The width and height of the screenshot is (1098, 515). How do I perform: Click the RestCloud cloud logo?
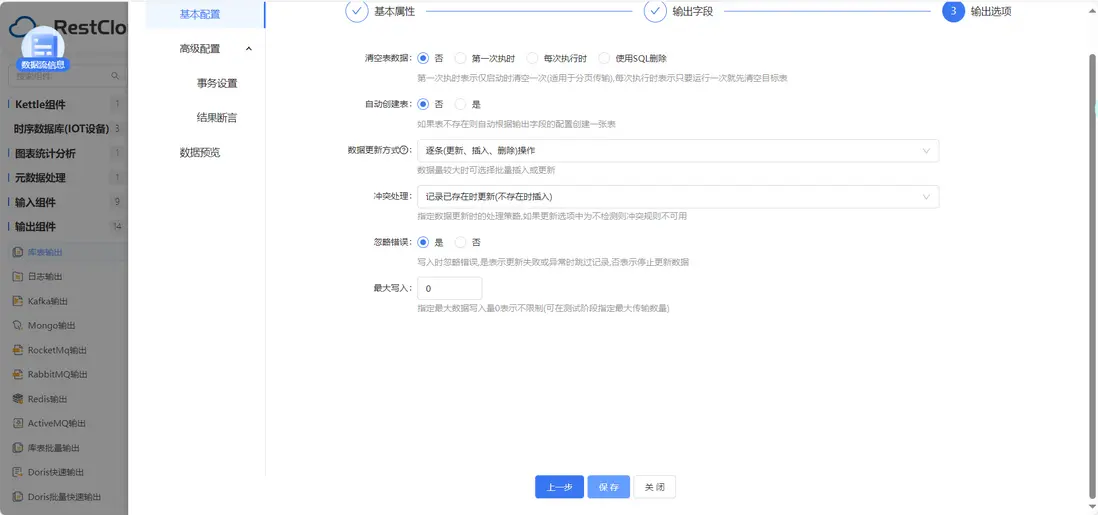(22, 27)
